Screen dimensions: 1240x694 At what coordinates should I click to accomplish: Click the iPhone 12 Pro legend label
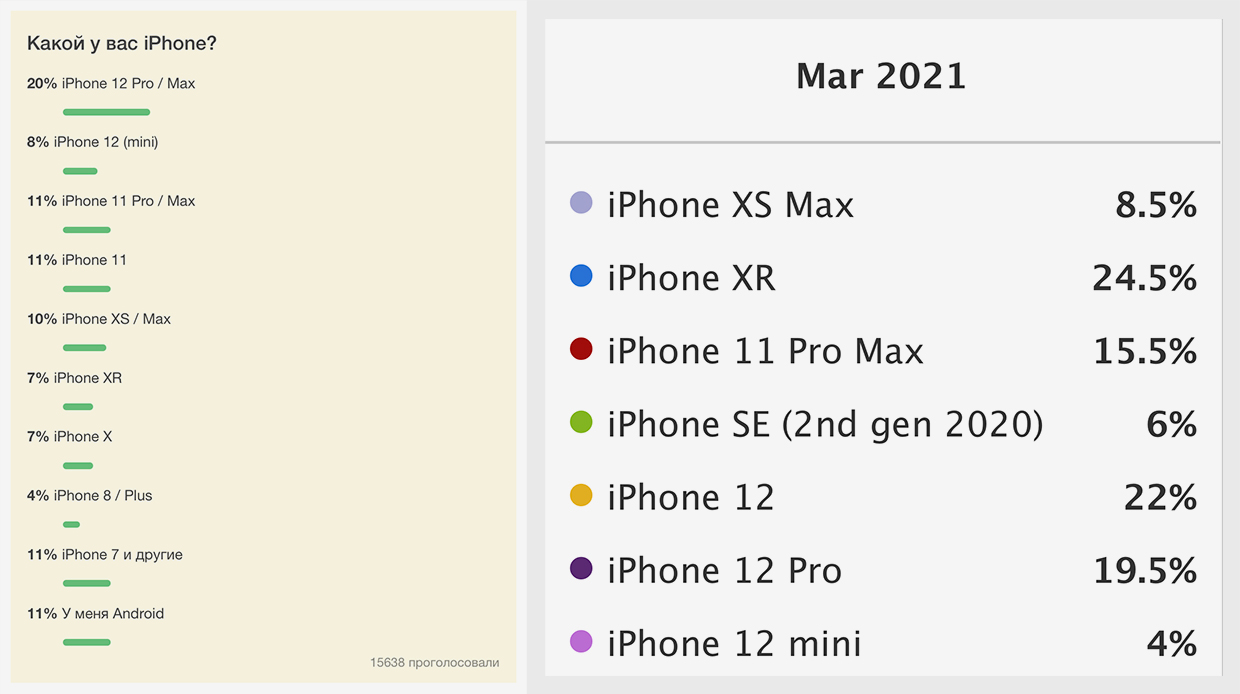[x=724, y=571]
